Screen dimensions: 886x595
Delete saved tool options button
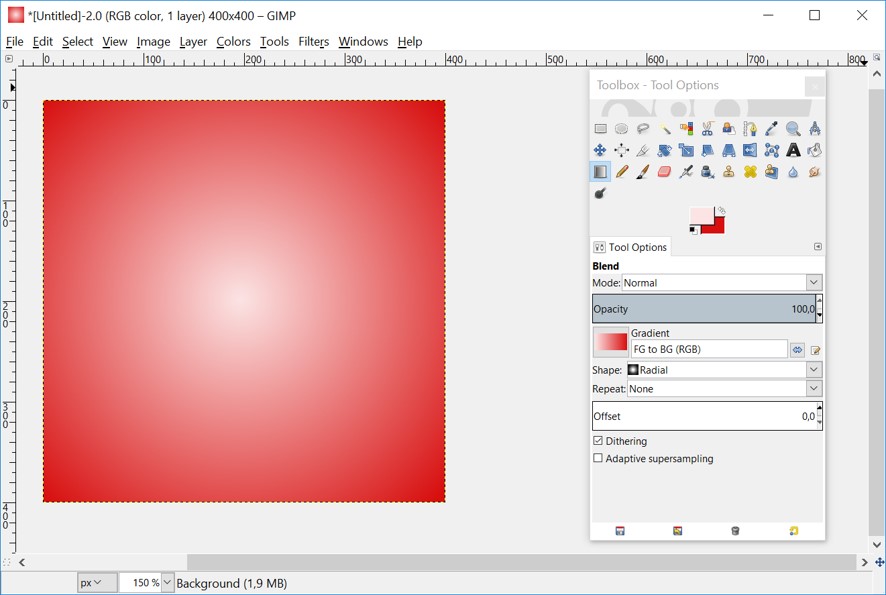735,531
